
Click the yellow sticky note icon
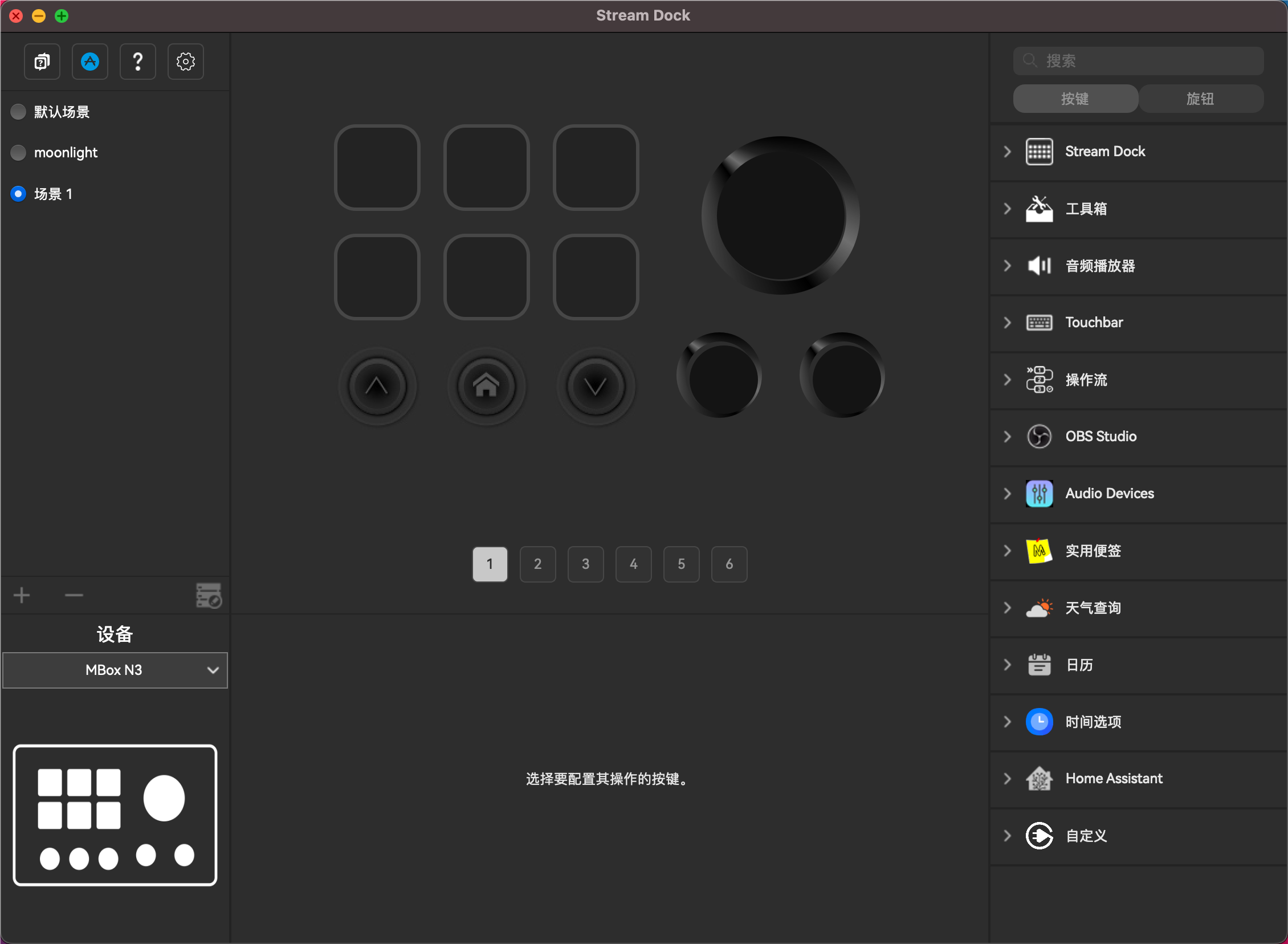(x=1039, y=550)
